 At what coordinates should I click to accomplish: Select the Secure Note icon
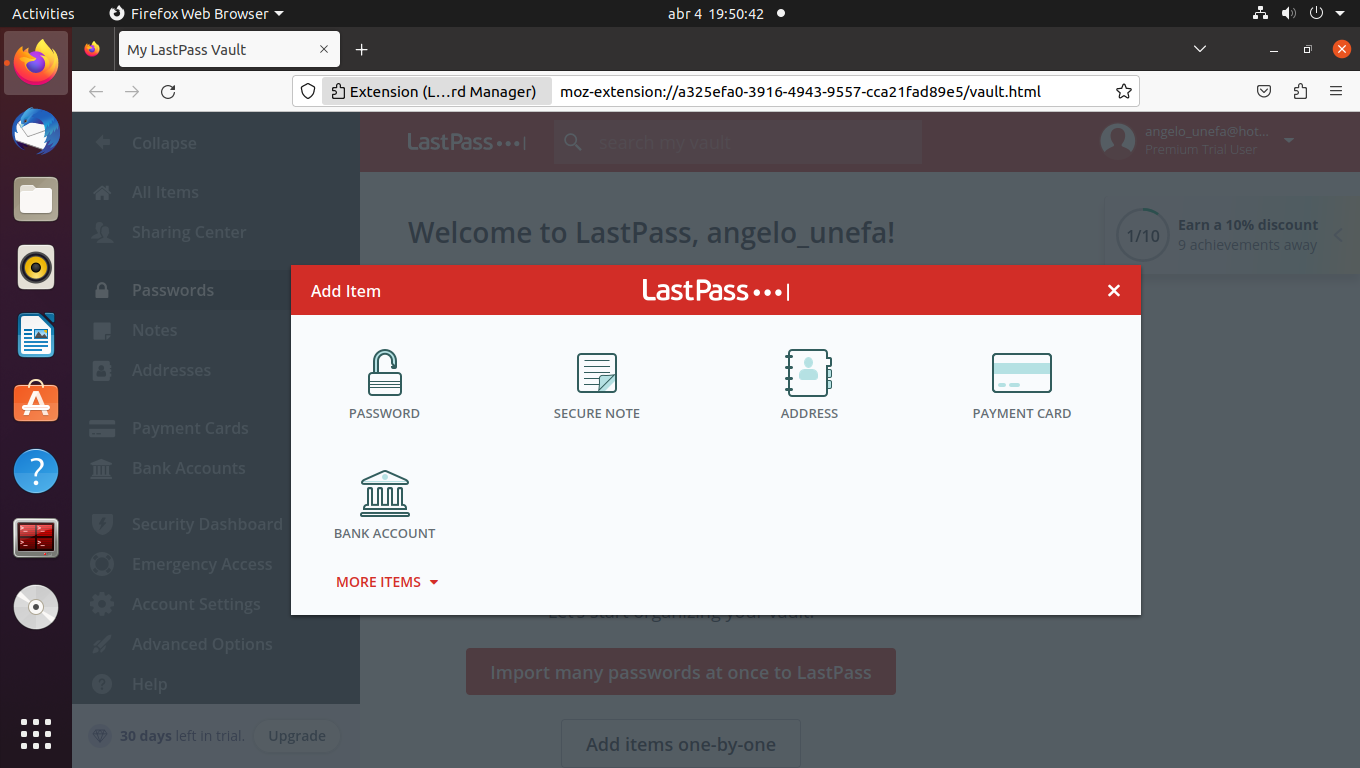point(597,373)
